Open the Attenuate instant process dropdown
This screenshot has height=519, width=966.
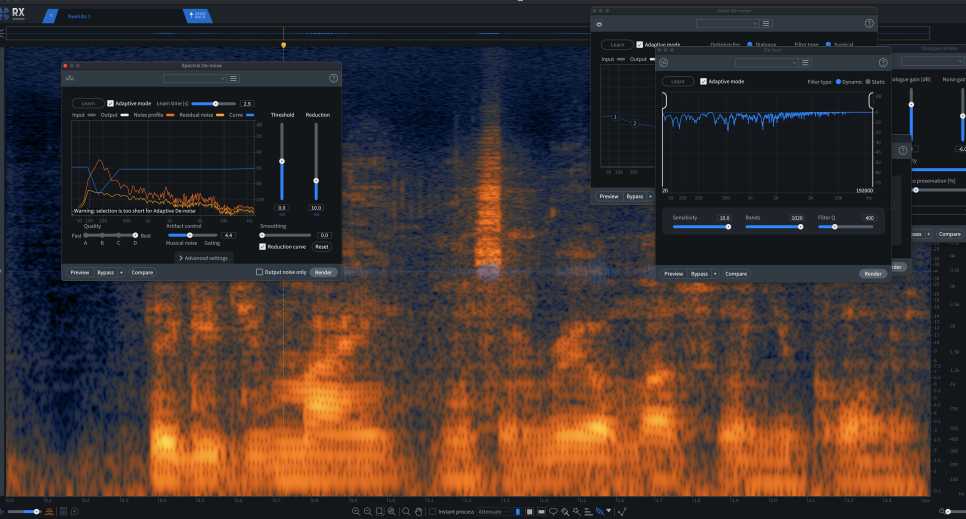493,512
